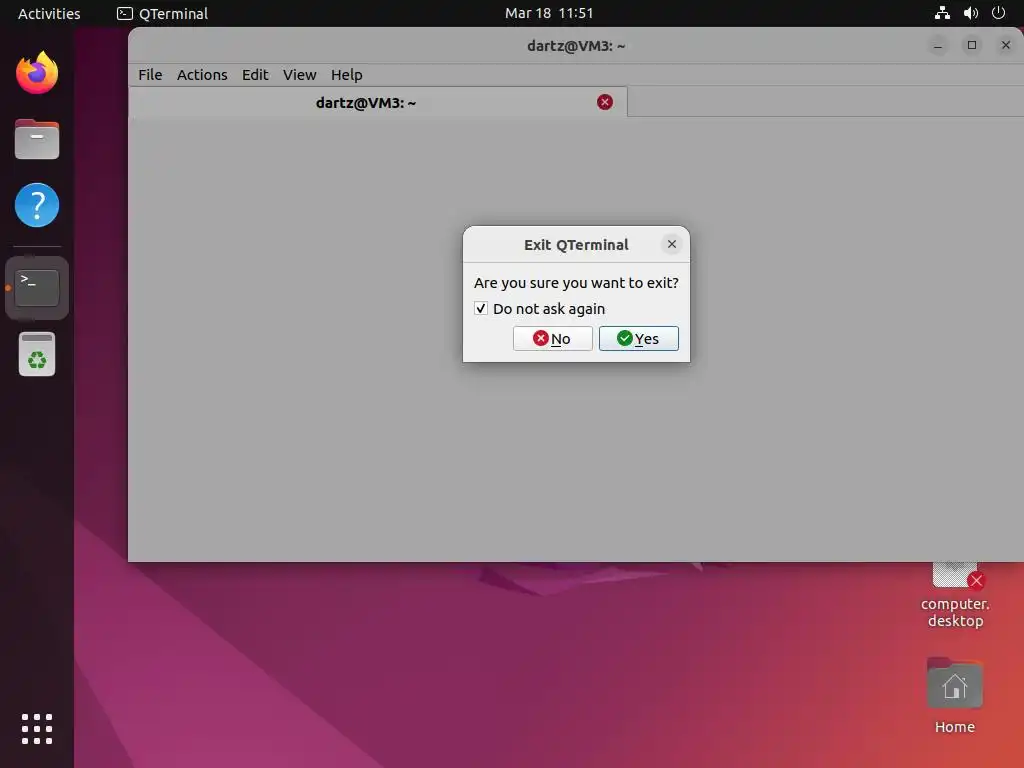1024x768 pixels.
Task: Close the dartz@VM3 tab with red X
Action: 605,102
